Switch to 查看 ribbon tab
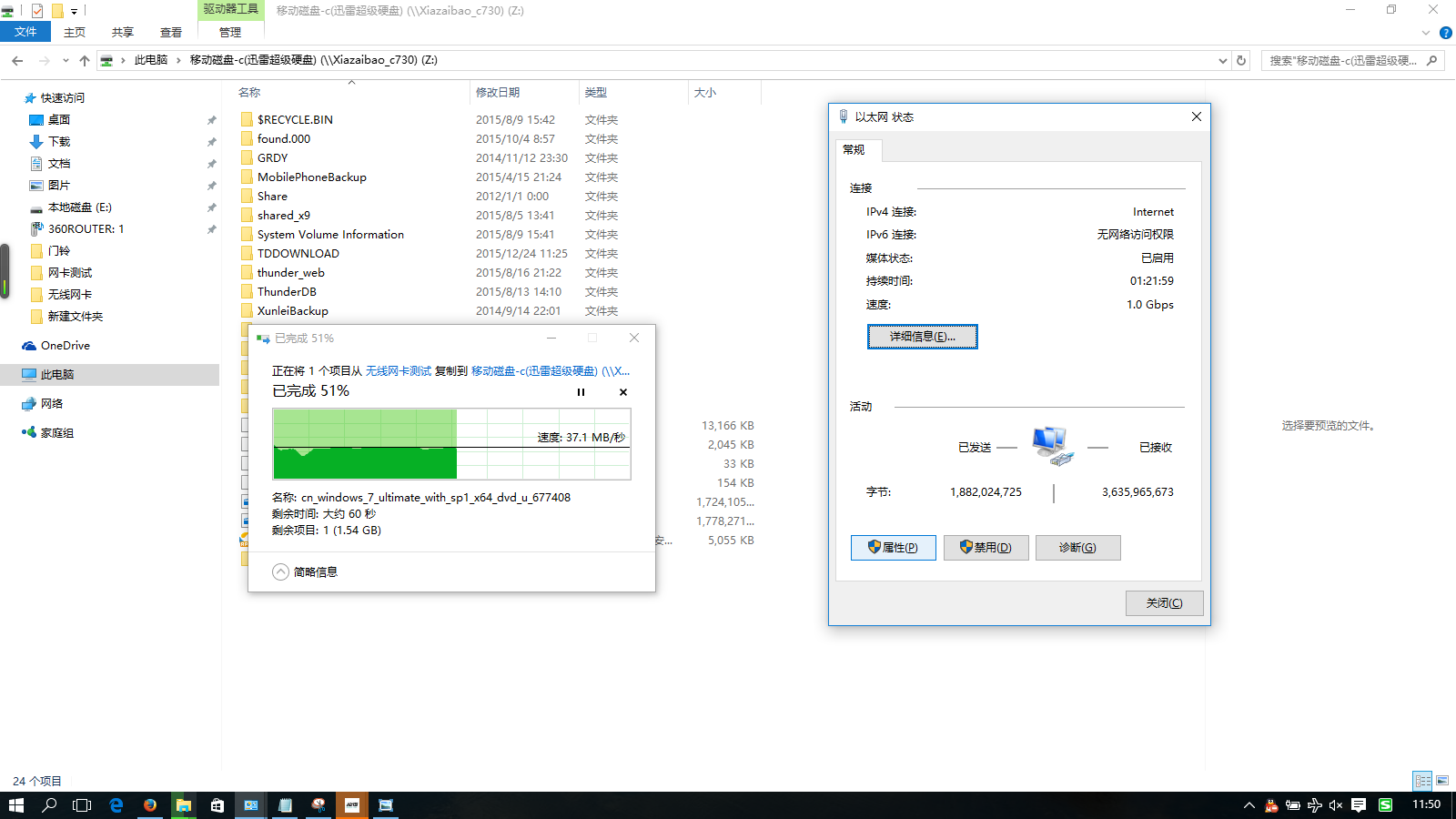The height and width of the screenshot is (819, 1456). (171, 32)
